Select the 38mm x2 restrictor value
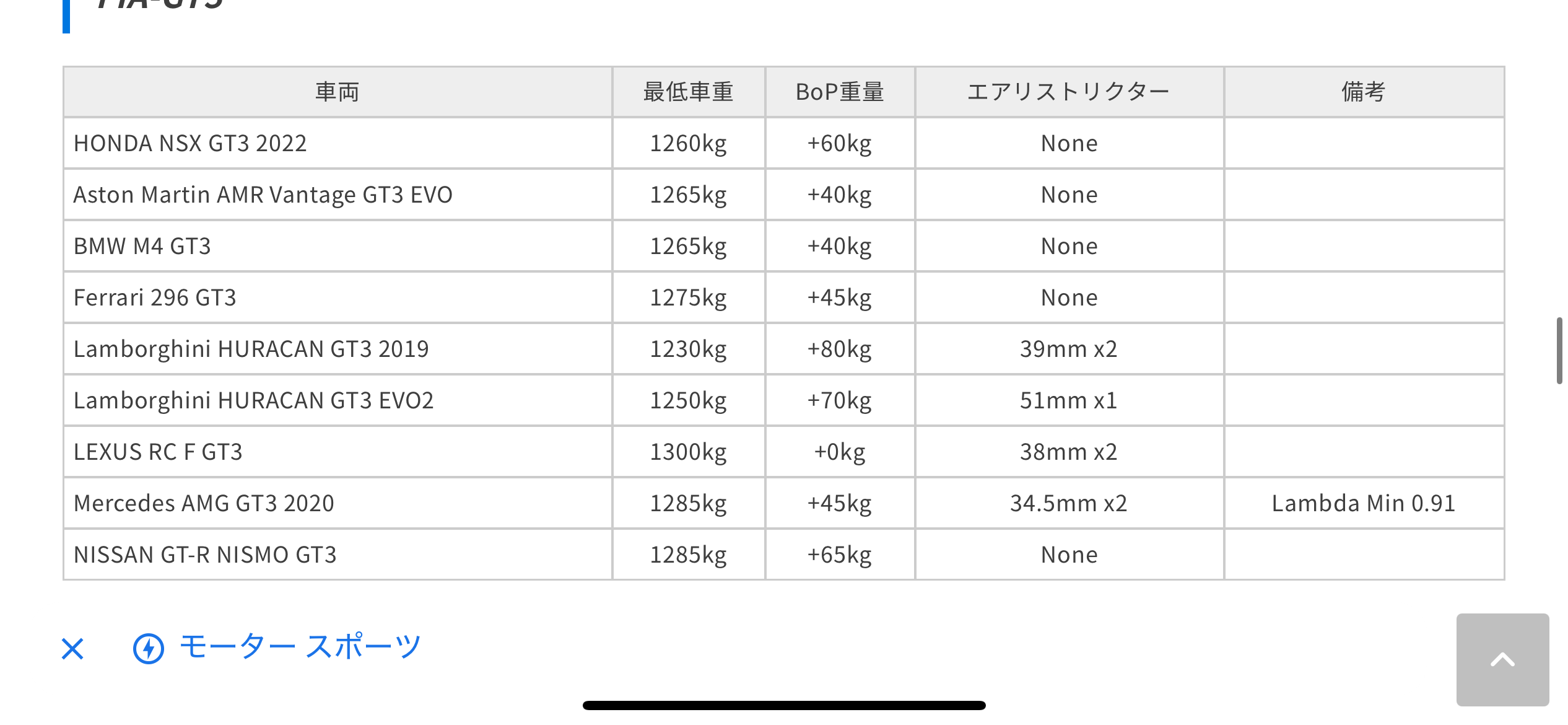Viewport: 1568px width, 725px height. pos(1069,452)
